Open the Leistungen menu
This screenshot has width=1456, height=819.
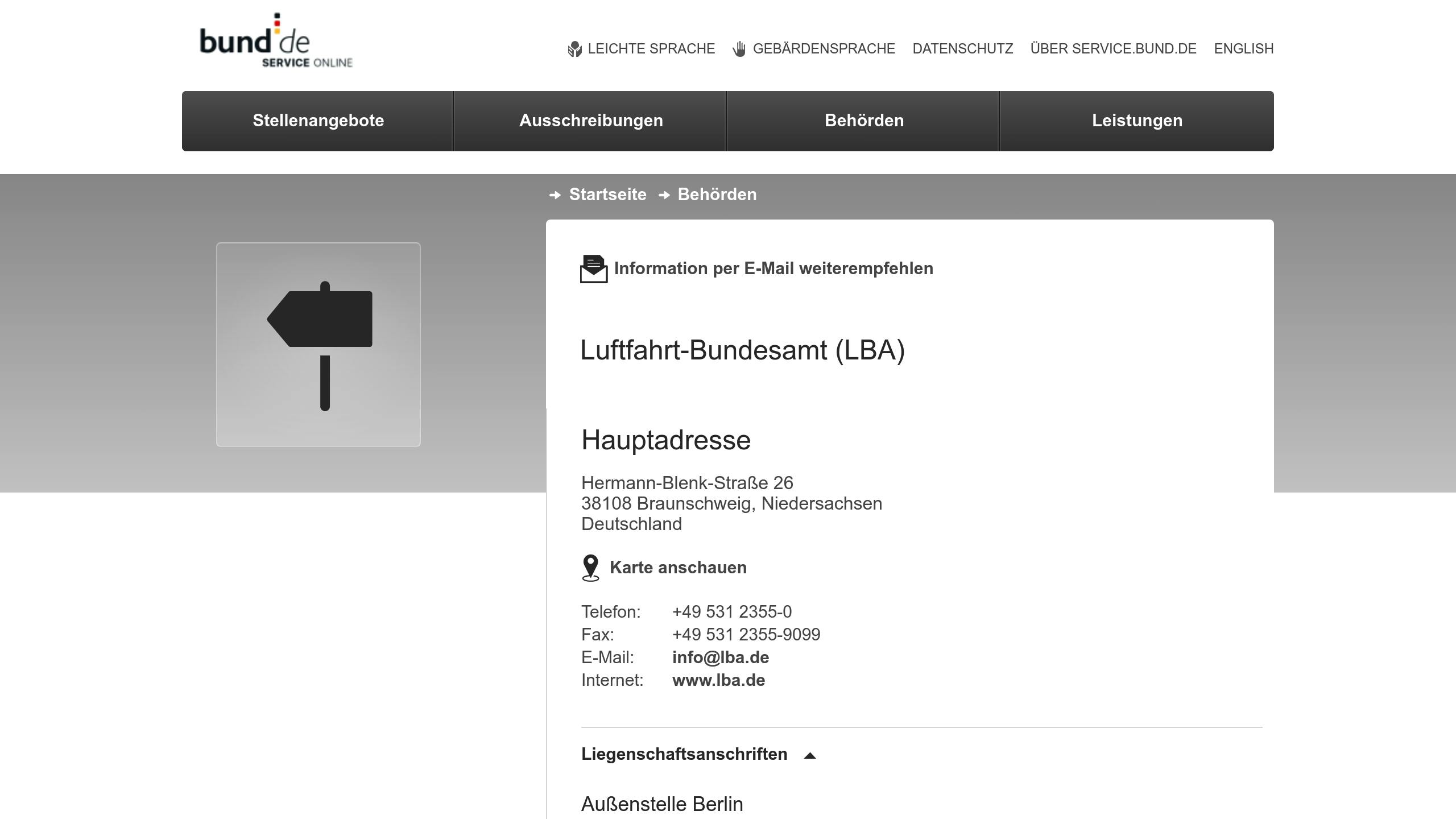click(1137, 121)
